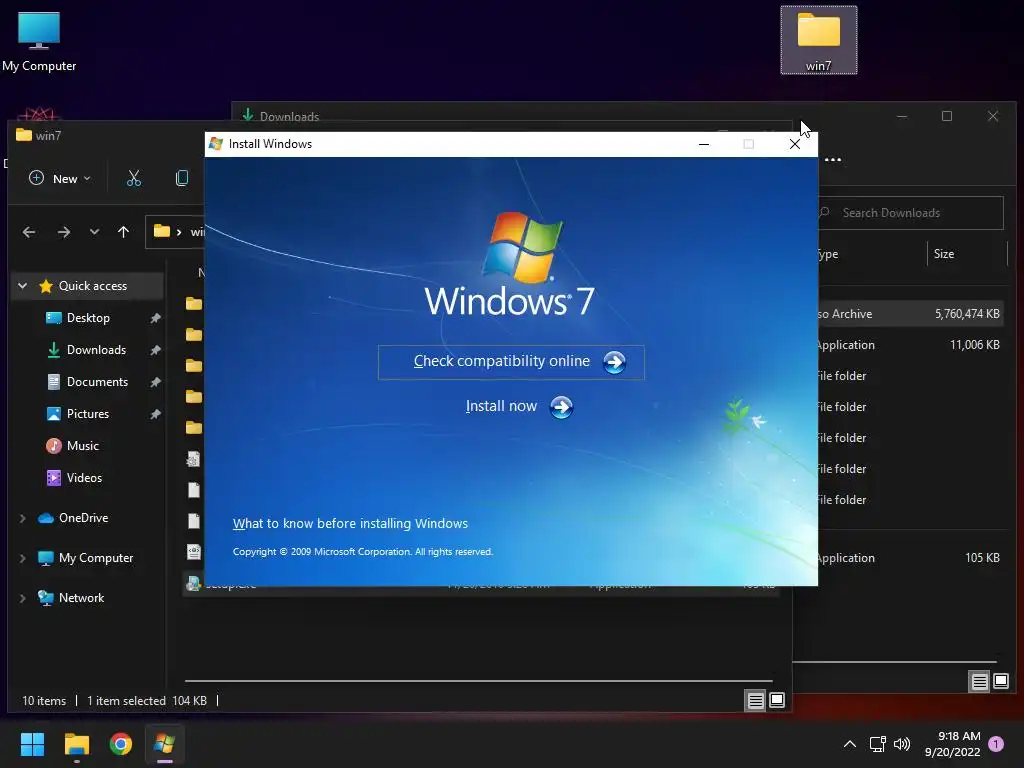
Task: Open the New menu in win7 window
Action: point(59,178)
